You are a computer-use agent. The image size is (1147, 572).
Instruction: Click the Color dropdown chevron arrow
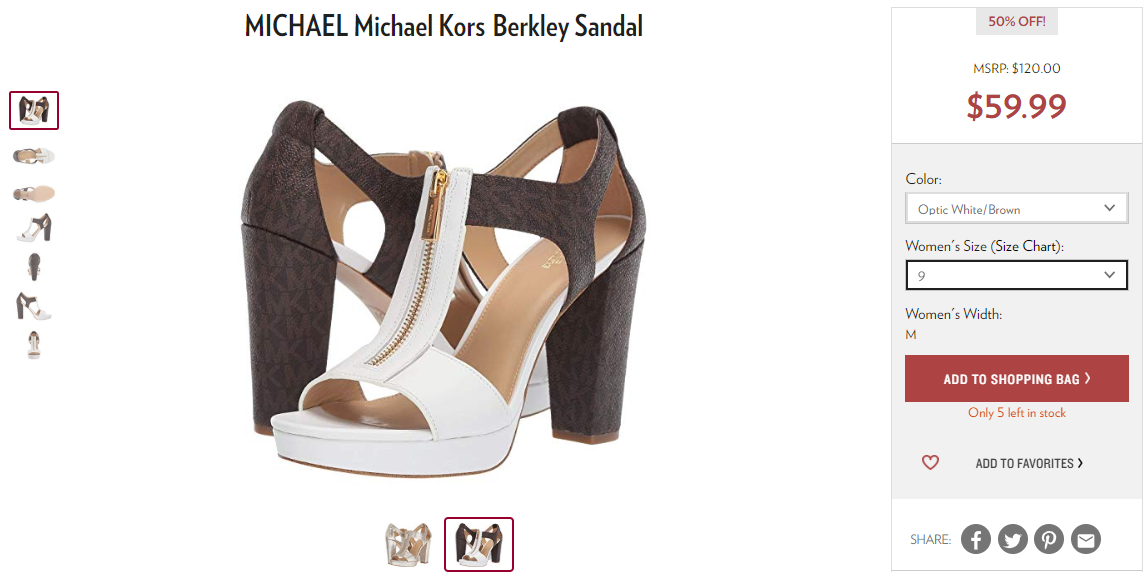coord(1110,208)
